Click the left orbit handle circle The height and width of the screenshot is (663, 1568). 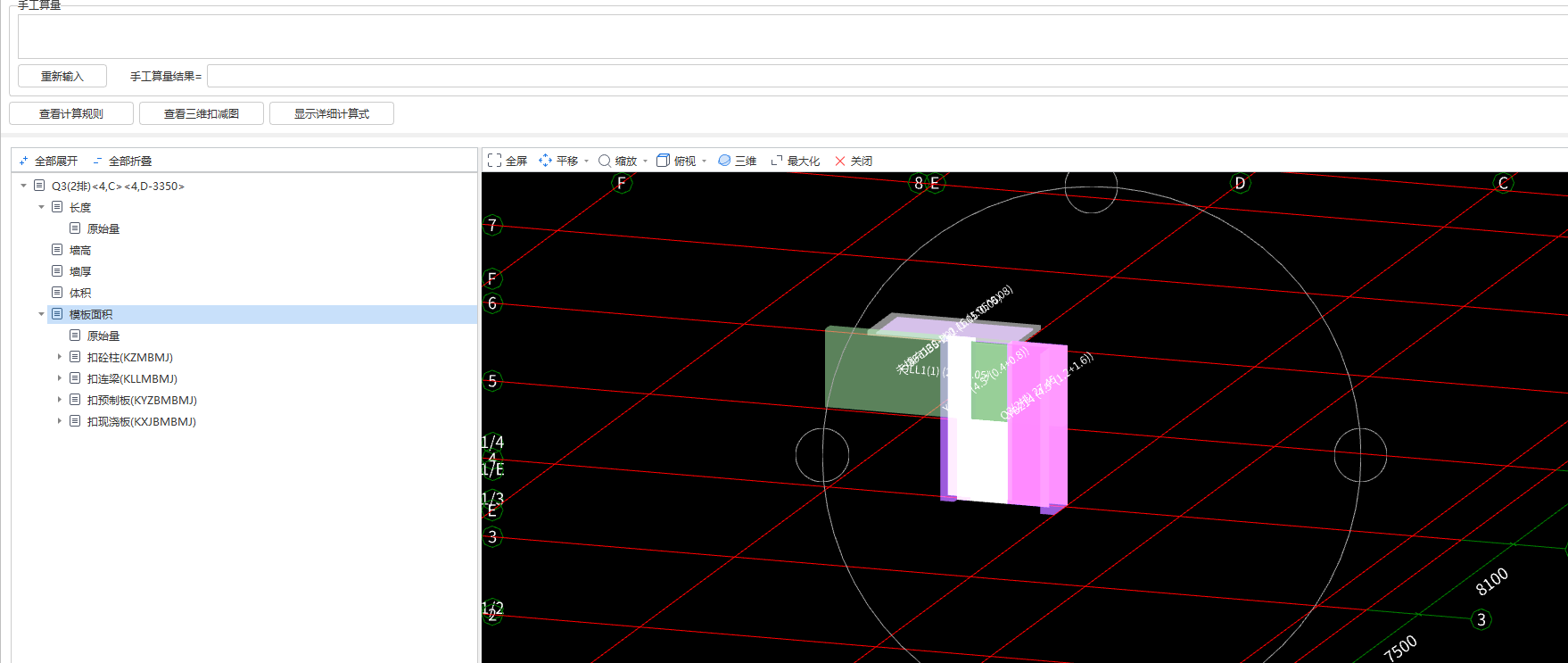(822, 455)
